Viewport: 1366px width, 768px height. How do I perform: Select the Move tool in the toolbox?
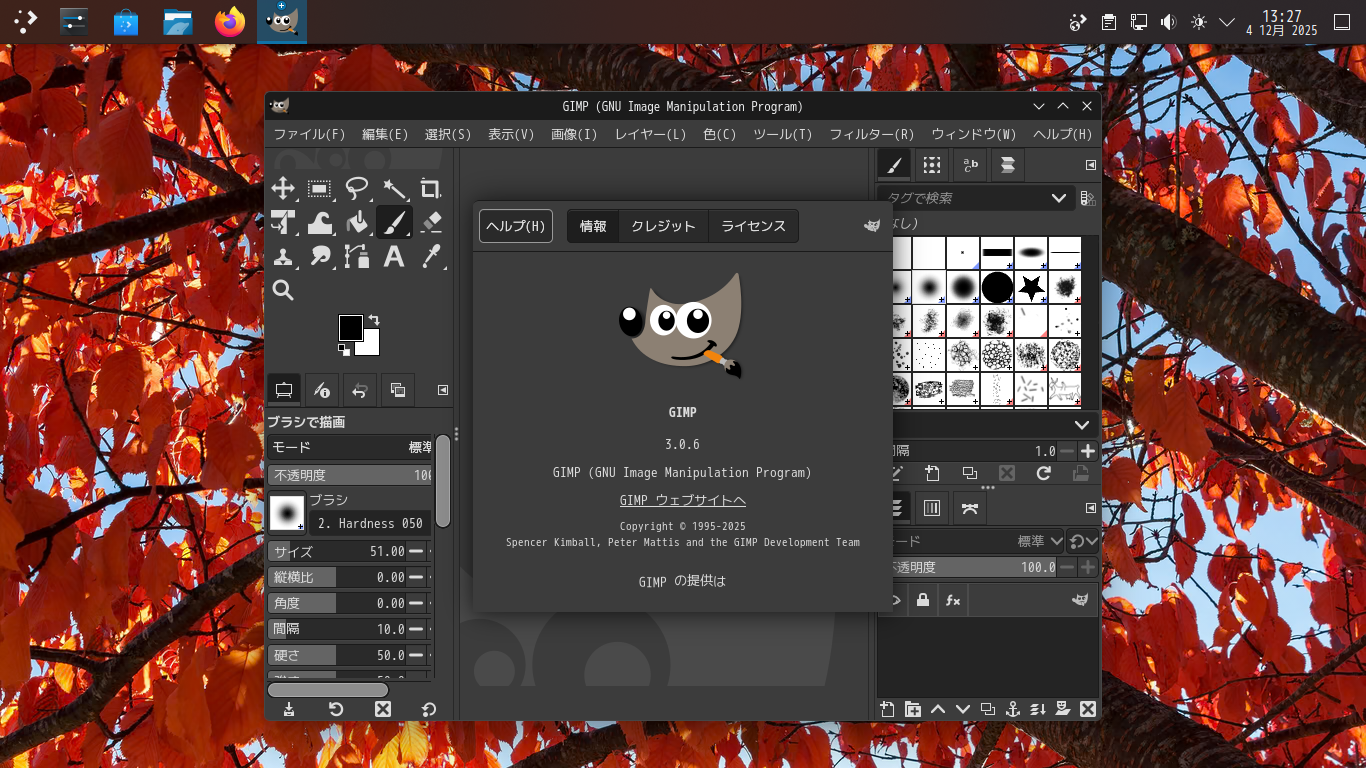click(x=283, y=188)
